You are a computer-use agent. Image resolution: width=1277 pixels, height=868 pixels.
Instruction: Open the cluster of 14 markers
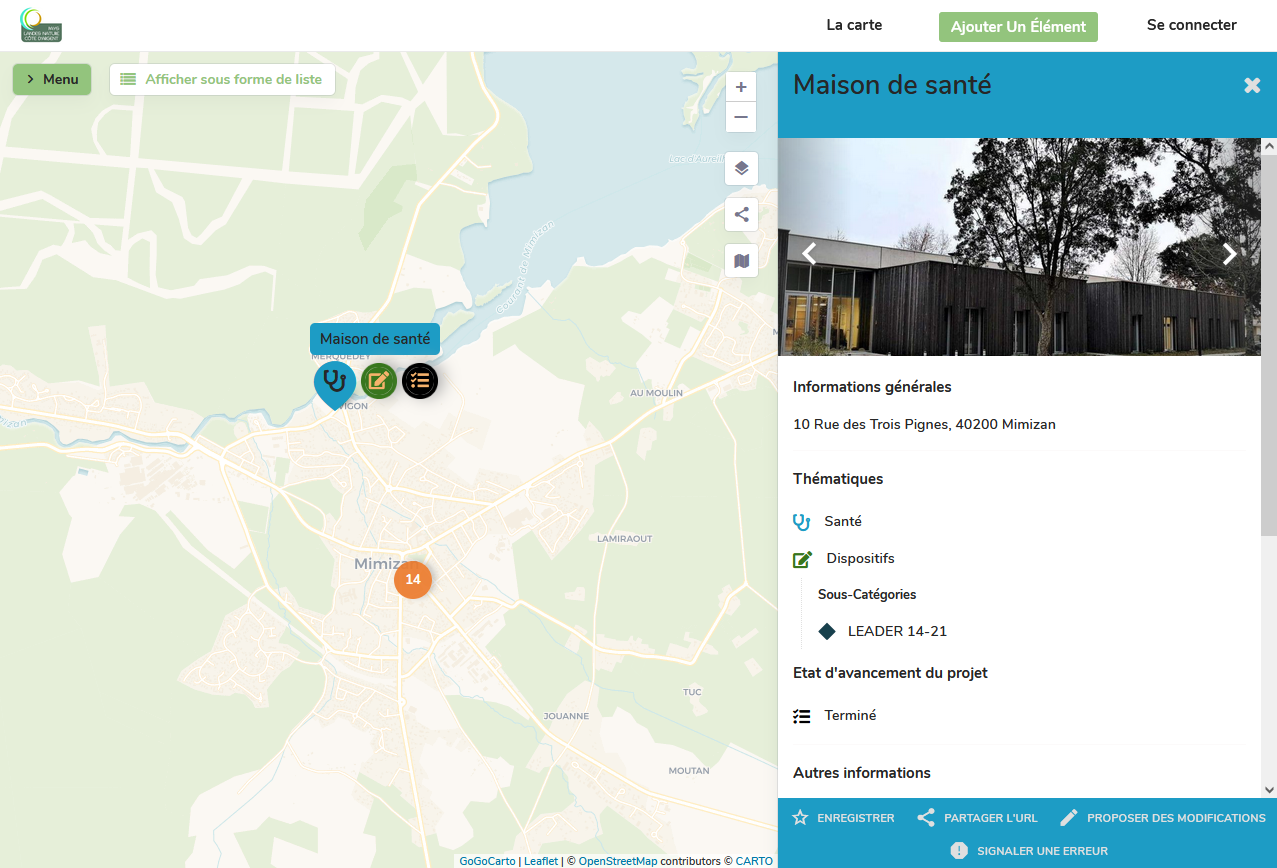(413, 580)
